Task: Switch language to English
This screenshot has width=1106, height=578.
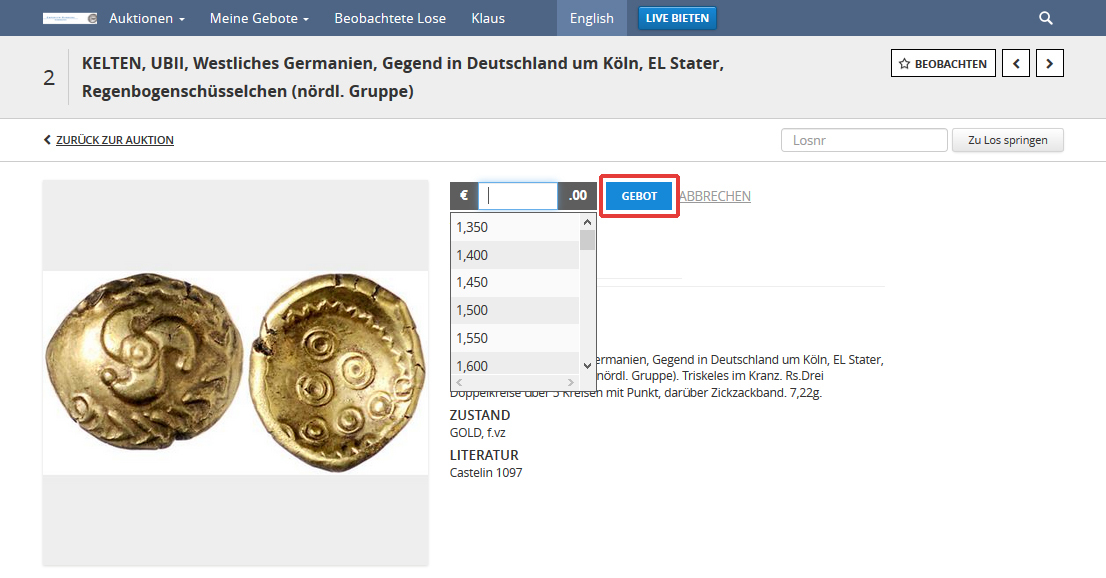Action: coord(592,18)
